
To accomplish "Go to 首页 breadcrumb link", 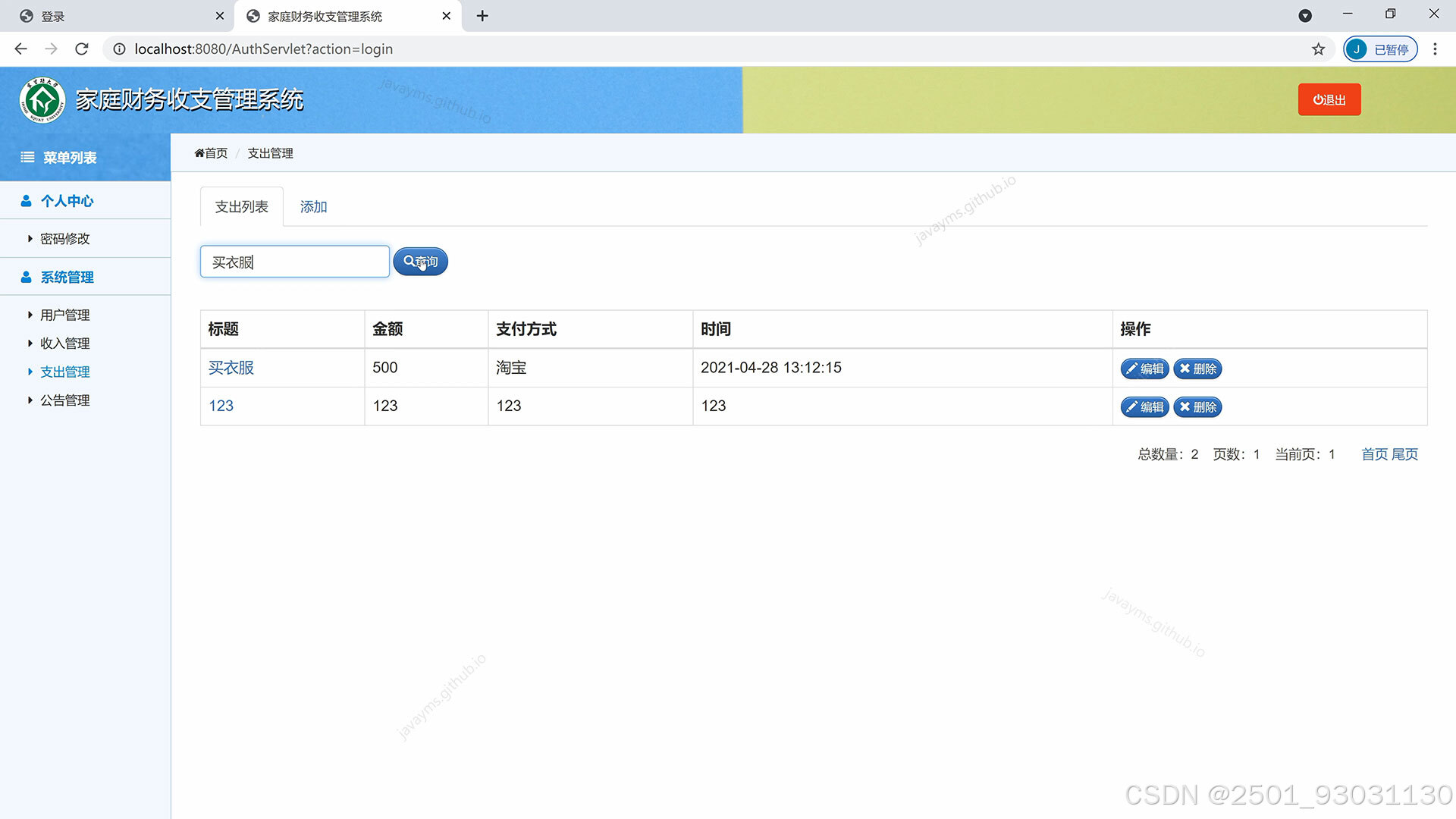I will coord(211,153).
